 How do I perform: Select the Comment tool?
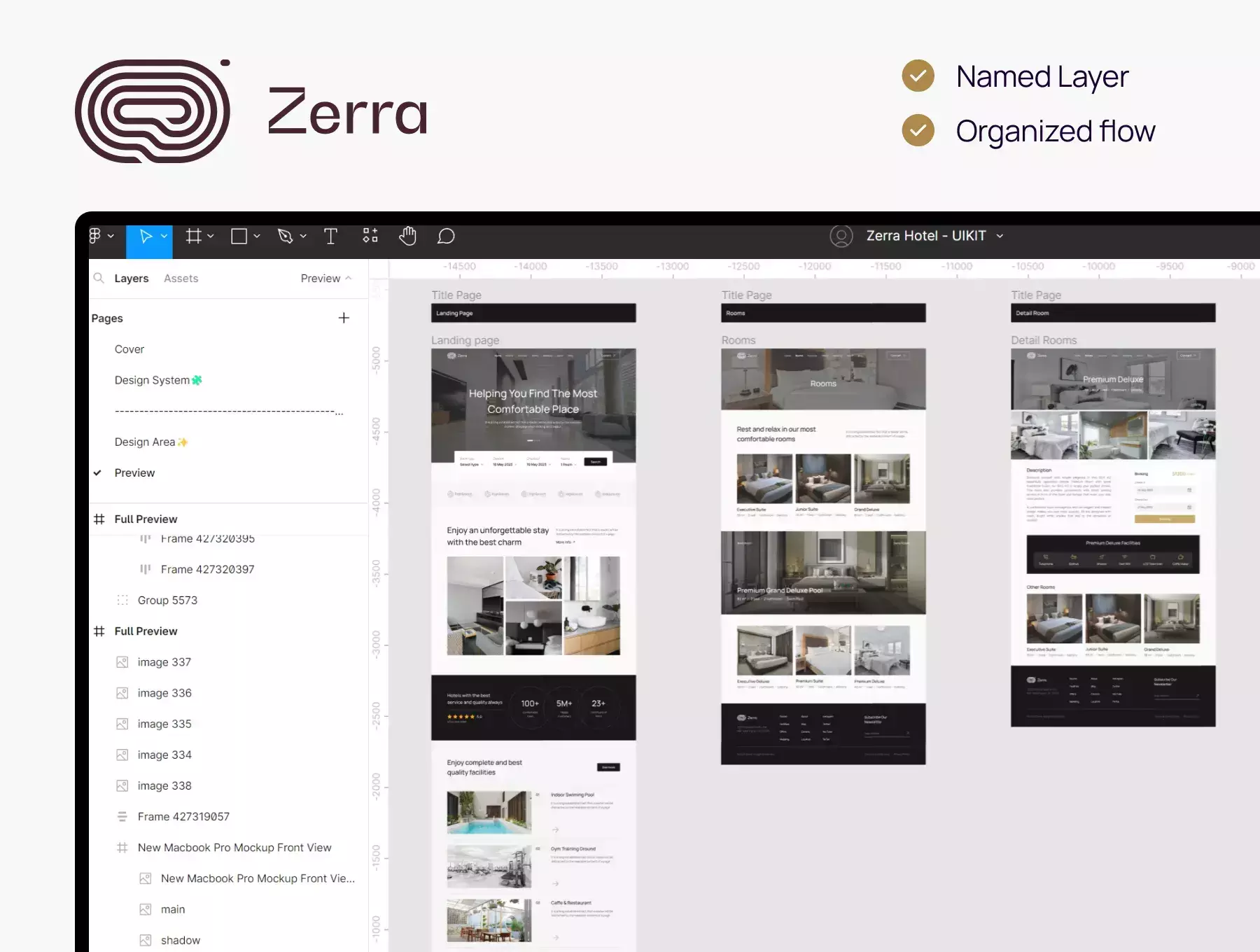point(446,237)
